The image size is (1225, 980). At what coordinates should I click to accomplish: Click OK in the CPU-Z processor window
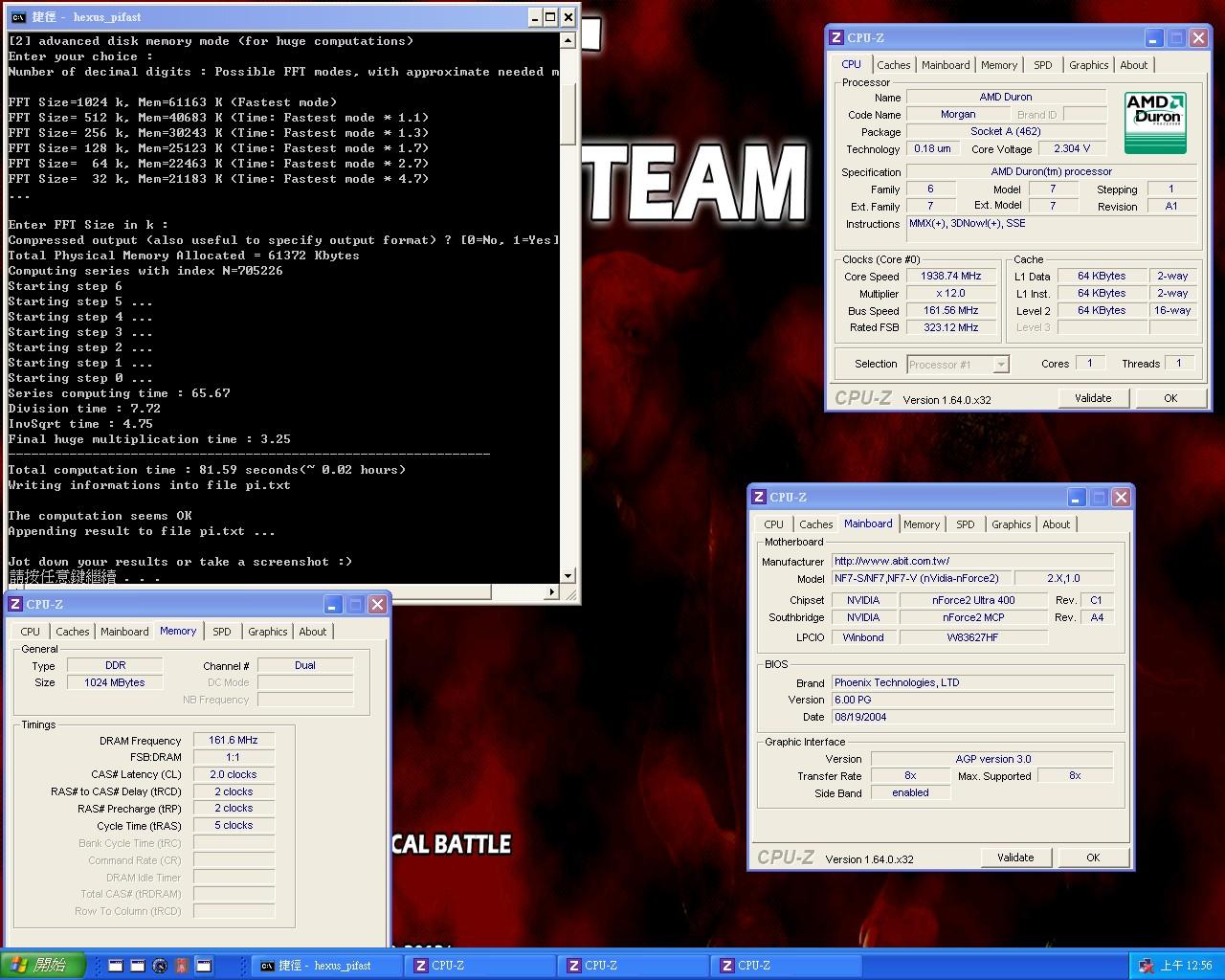coord(1170,398)
